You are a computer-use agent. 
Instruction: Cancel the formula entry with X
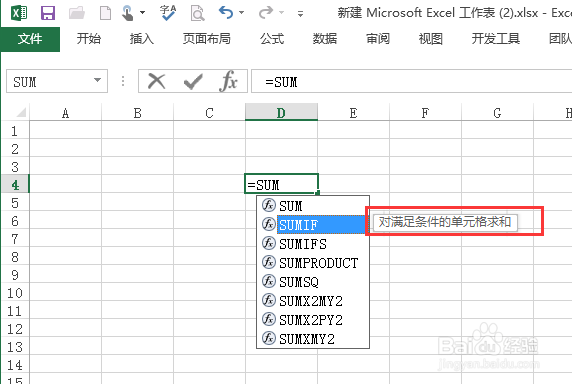[x=156, y=81]
